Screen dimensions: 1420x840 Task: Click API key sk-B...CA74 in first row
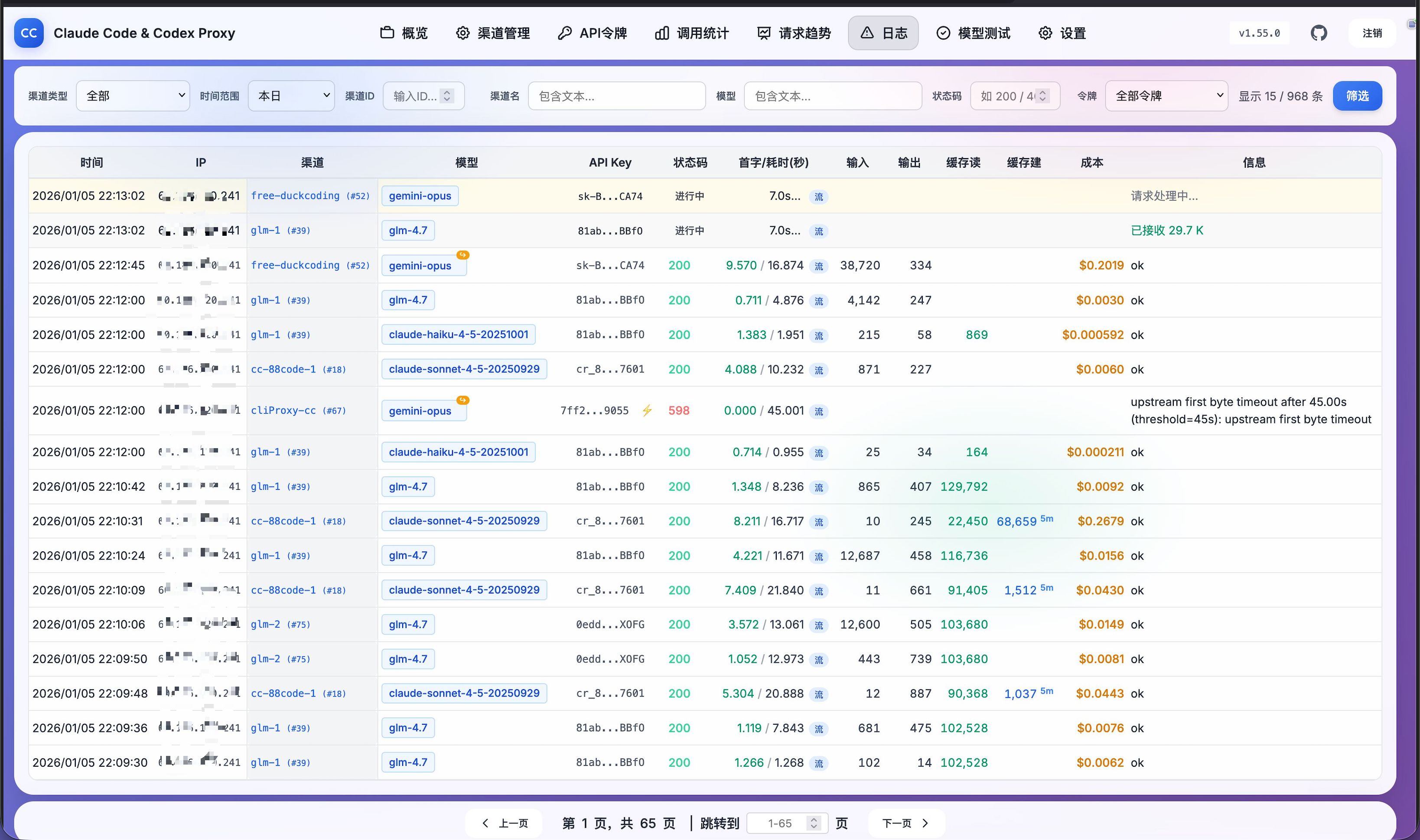(610, 196)
